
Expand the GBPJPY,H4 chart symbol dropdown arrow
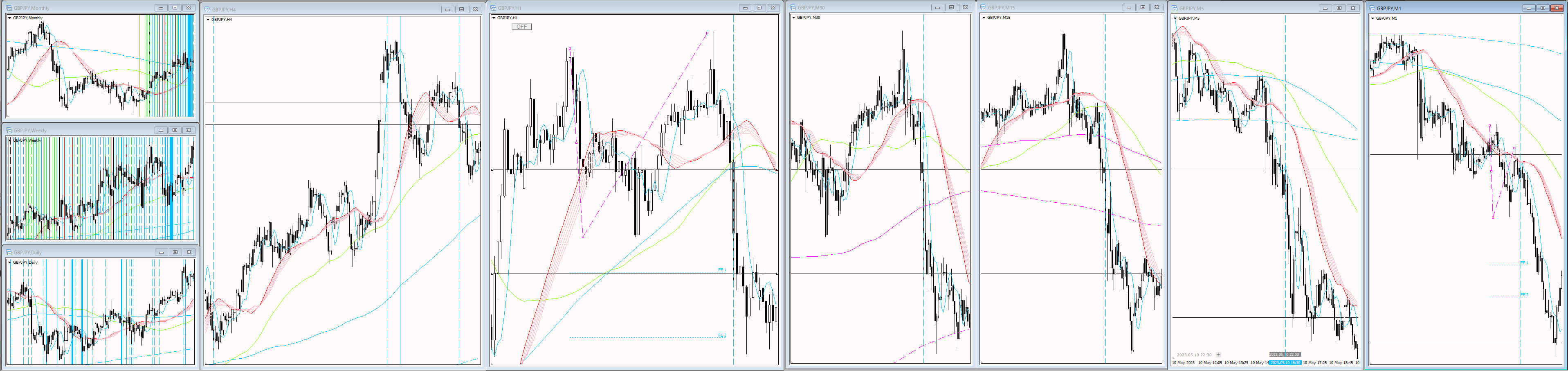(x=208, y=20)
